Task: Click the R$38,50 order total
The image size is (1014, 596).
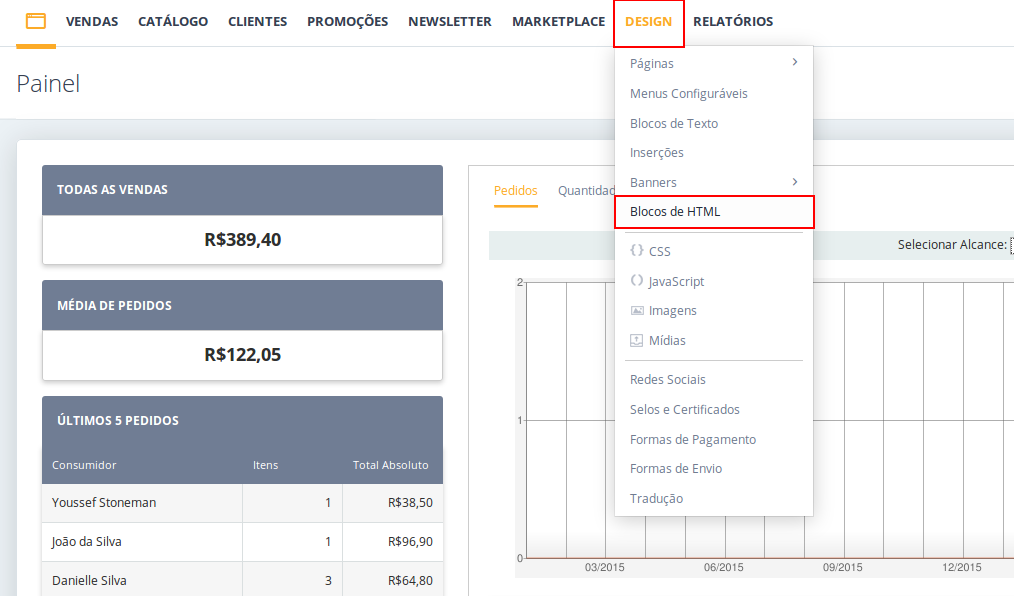Action: pyautogui.click(x=410, y=502)
